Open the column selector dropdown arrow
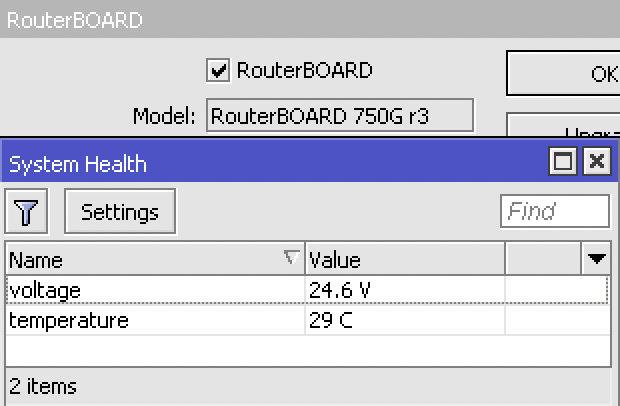Screen dimensions: 620x406 pos(596,259)
